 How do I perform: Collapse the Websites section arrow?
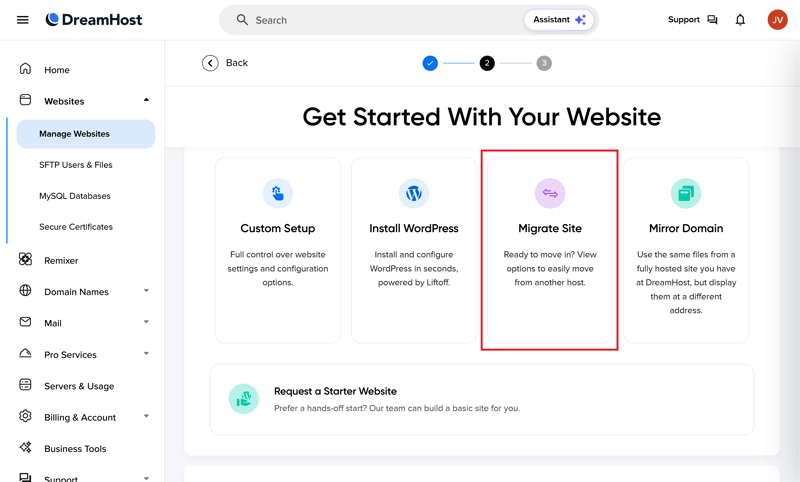coord(146,100)
